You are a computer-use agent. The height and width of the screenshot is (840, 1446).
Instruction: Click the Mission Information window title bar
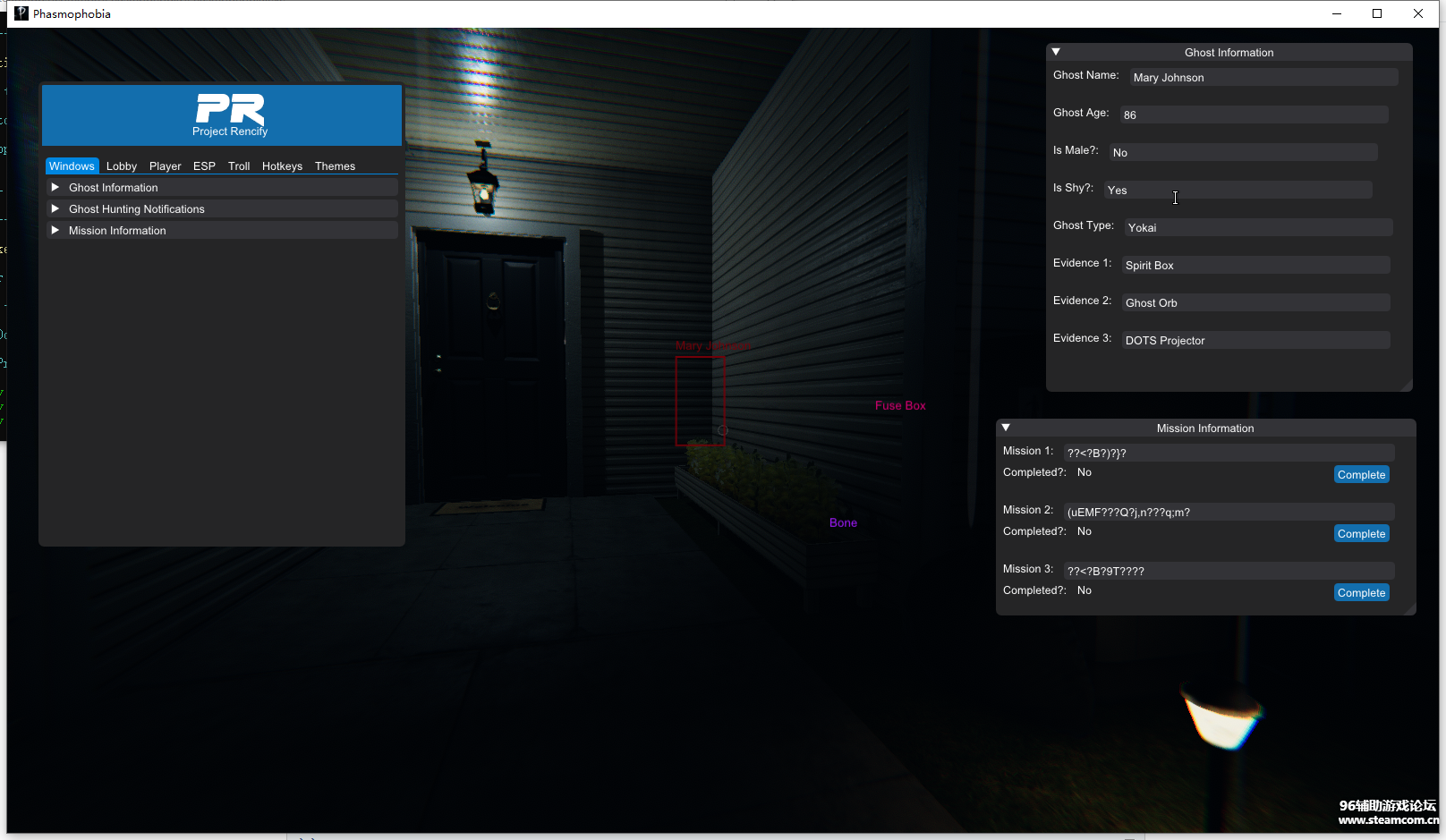coord(1205,428)
